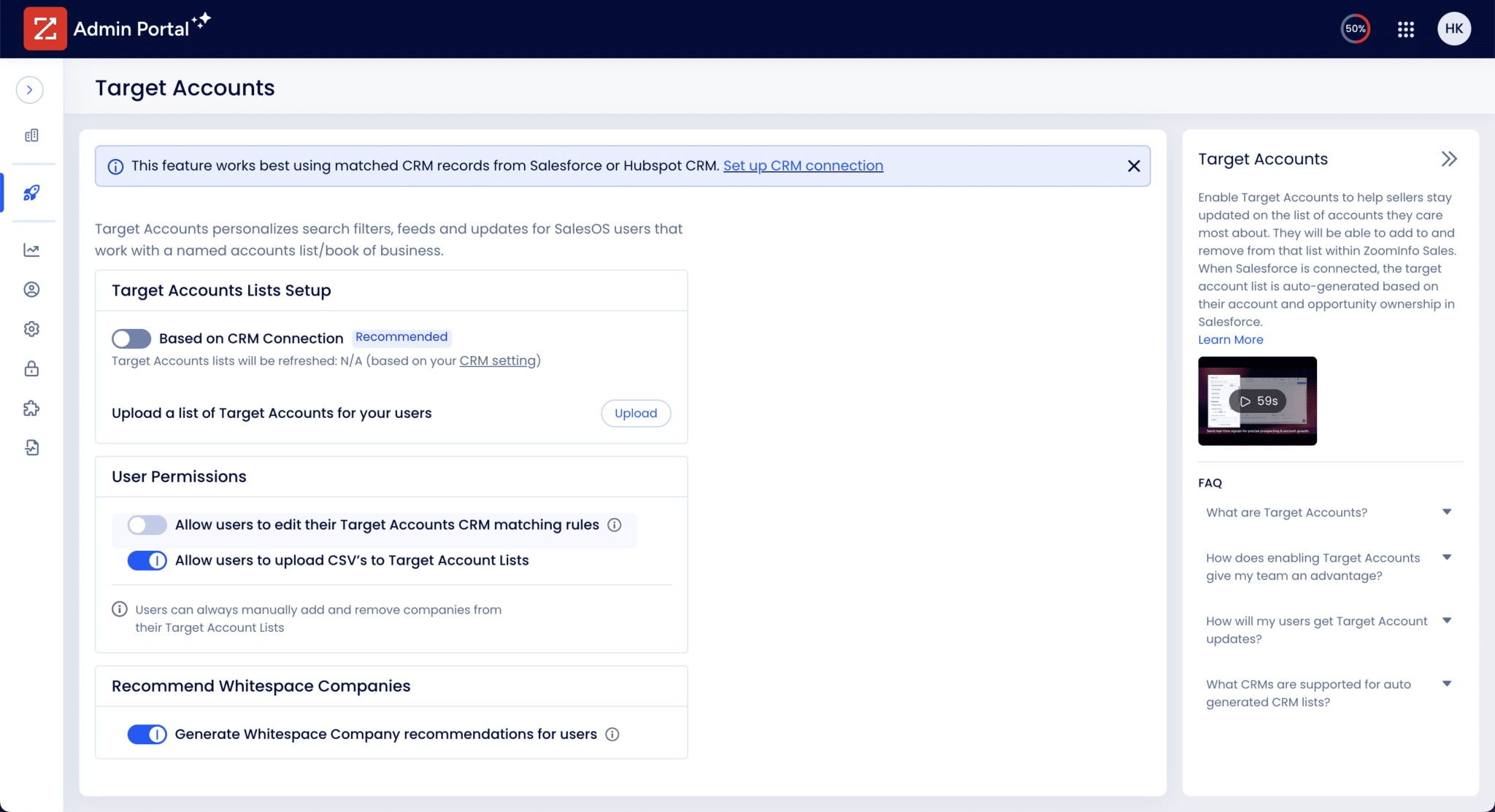Open the HK account avatar menu

pos(1453,28)
